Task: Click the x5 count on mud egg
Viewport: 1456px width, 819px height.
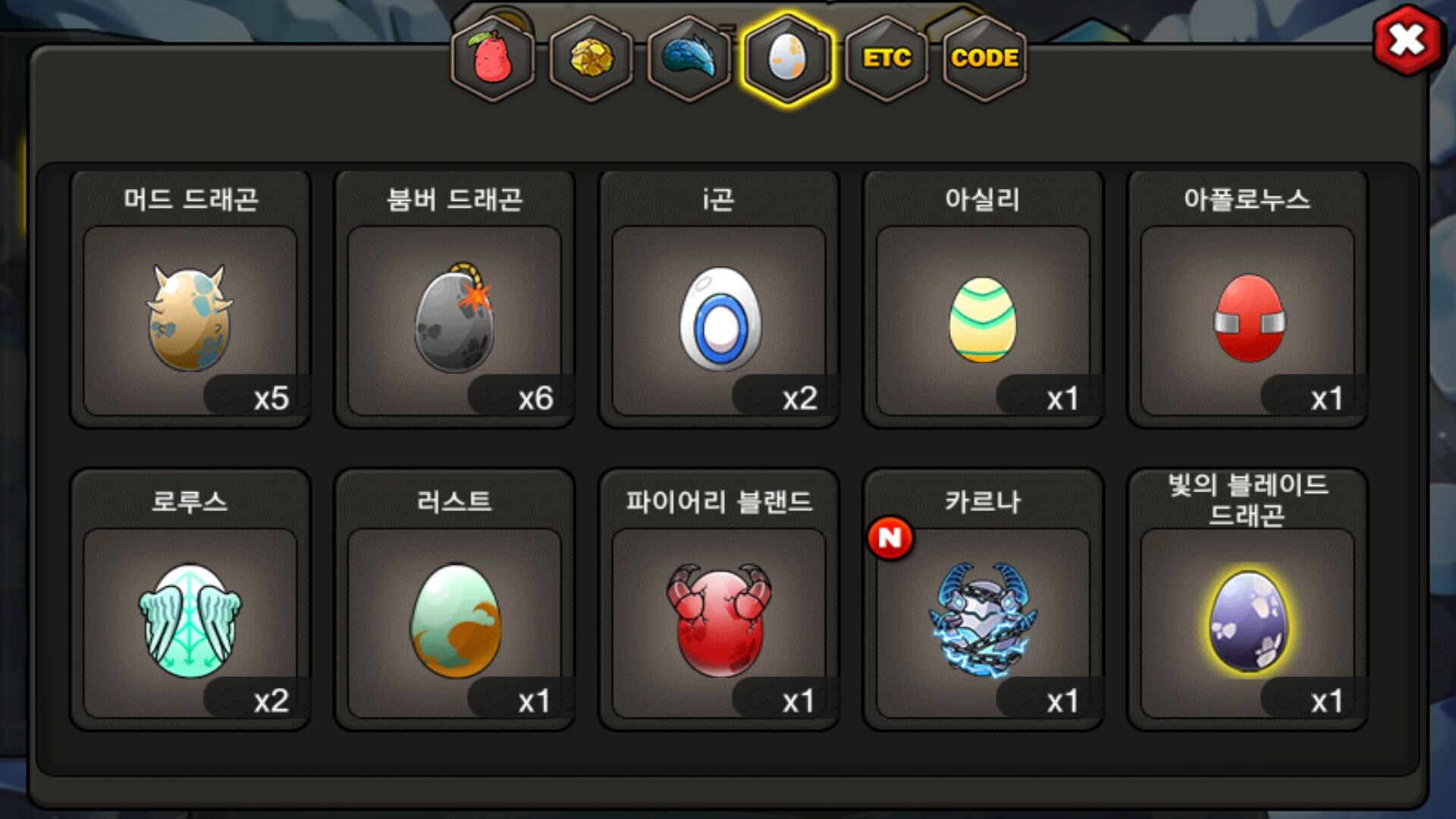Action: (271, 398)
